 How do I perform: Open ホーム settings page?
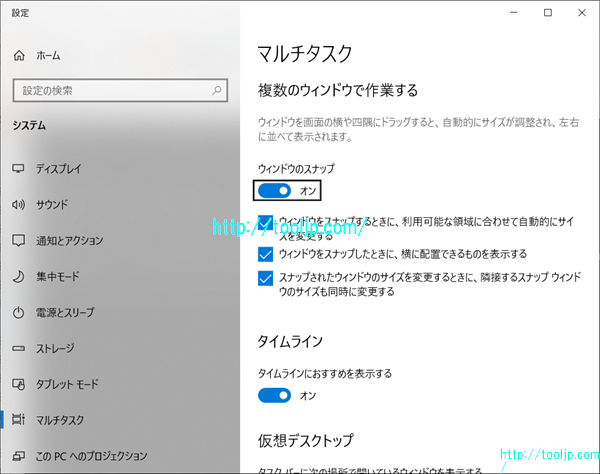(x=48, y=56)
